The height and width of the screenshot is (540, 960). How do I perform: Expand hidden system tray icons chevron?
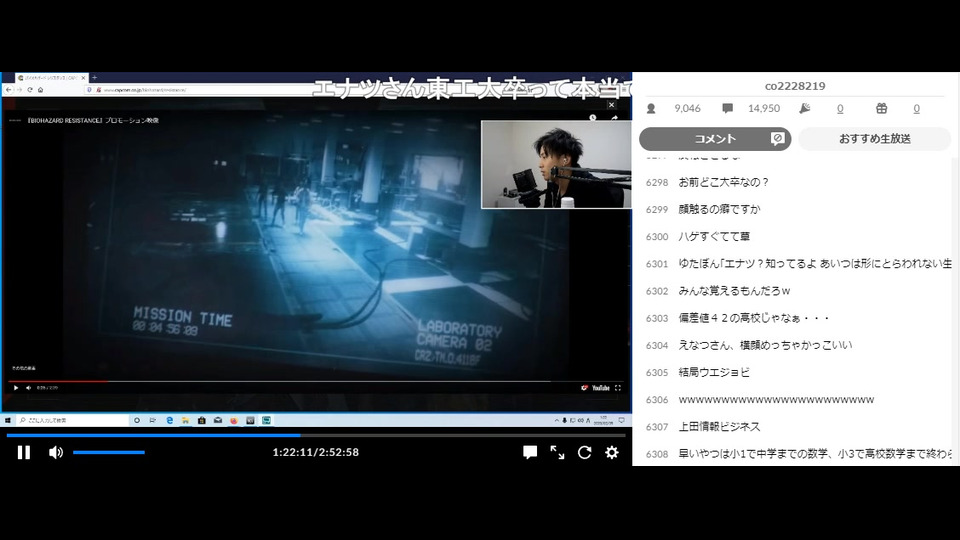[x=557, y=421]
